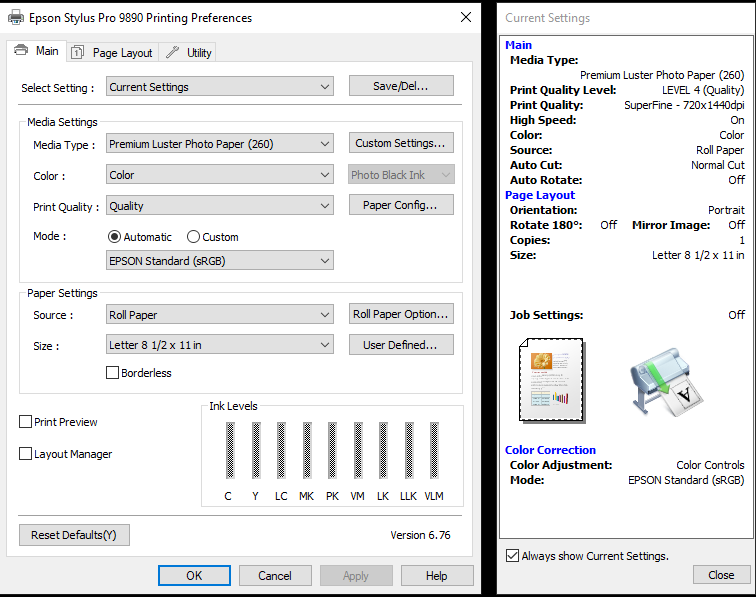Image resolution: width=756 pixels, height=597 pixels.
Task: Select the Custom mode radio button
Action: click(x=193, y=237)
